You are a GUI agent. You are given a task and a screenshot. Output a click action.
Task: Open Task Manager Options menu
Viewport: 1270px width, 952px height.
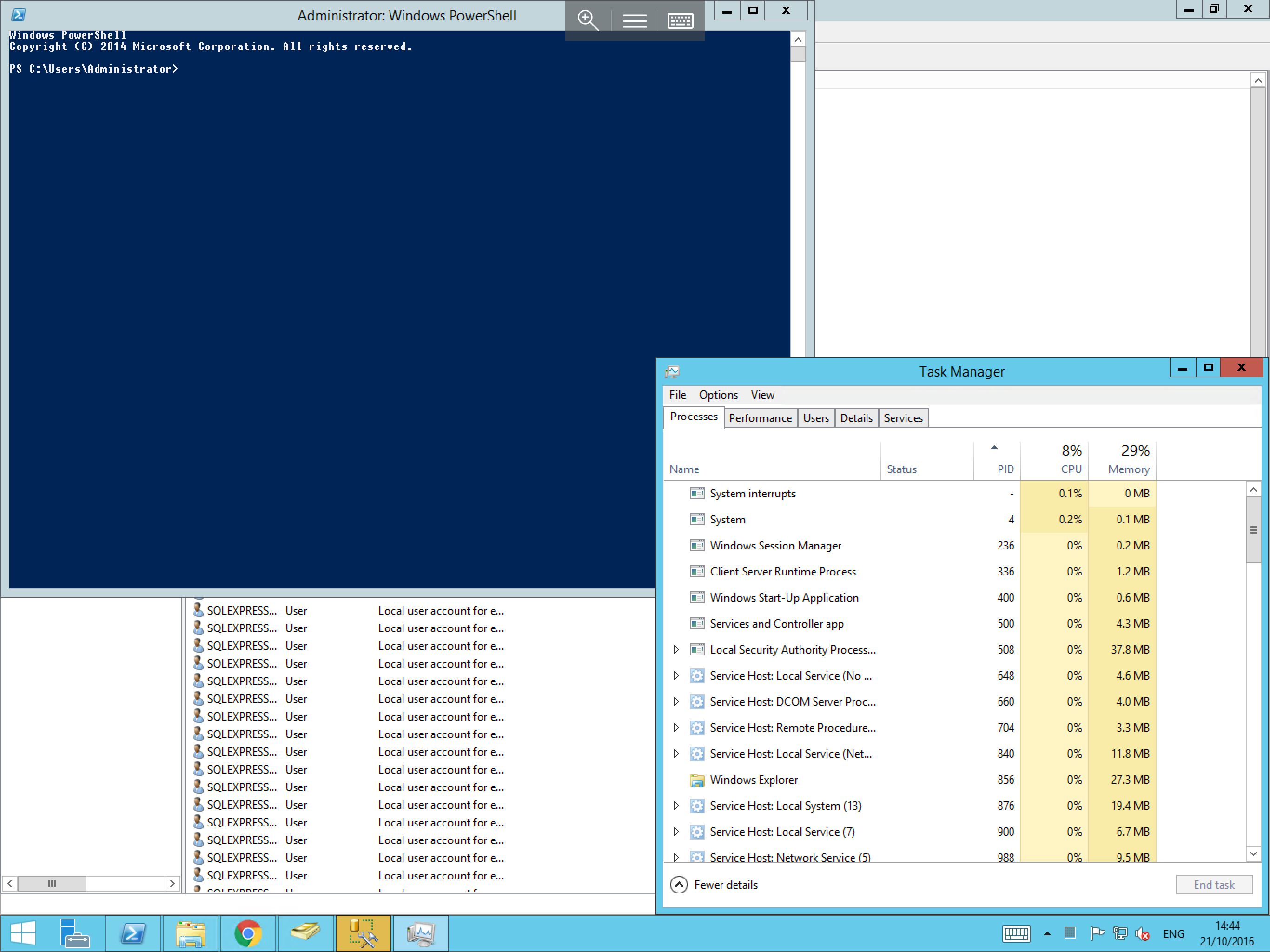click(x=718, y=395)
